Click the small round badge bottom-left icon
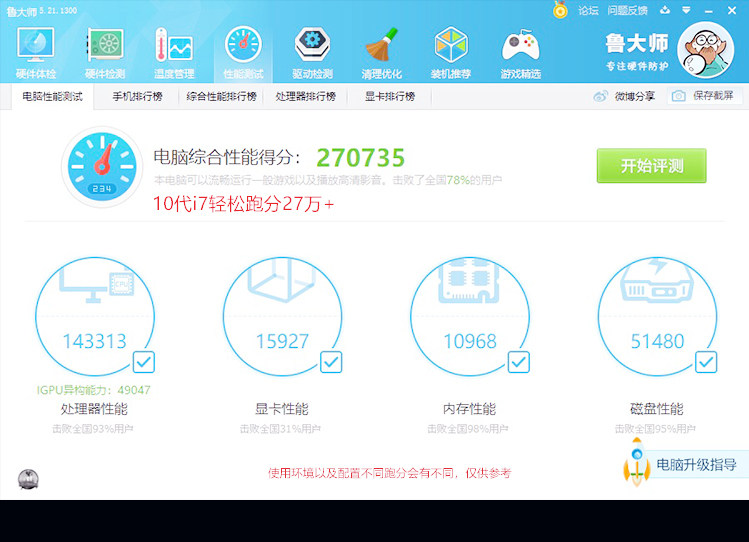 point(28,479)
